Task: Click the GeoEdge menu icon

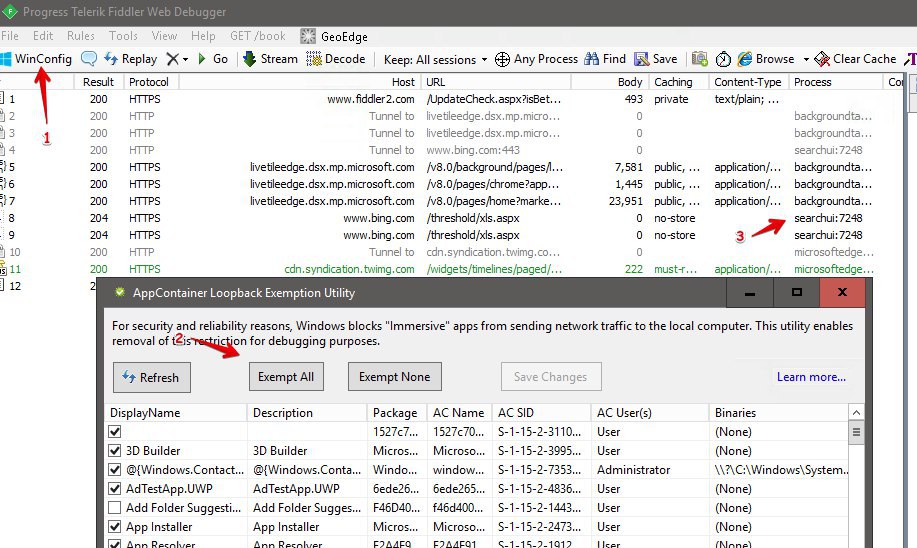Action: point(308,36)
